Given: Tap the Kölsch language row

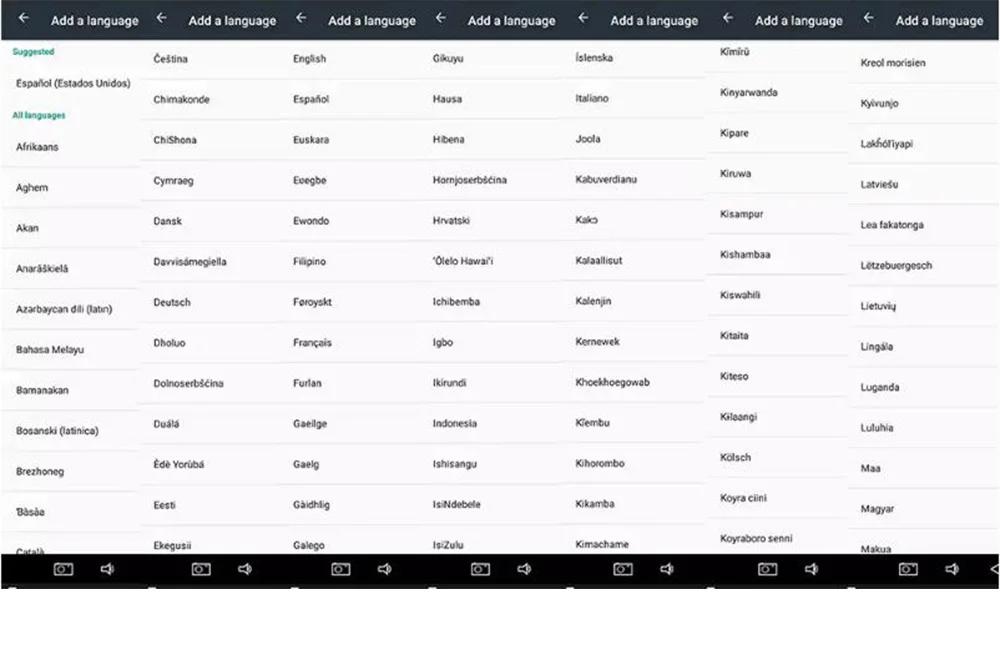Looking at the screenshot, I should coord(777,457).
